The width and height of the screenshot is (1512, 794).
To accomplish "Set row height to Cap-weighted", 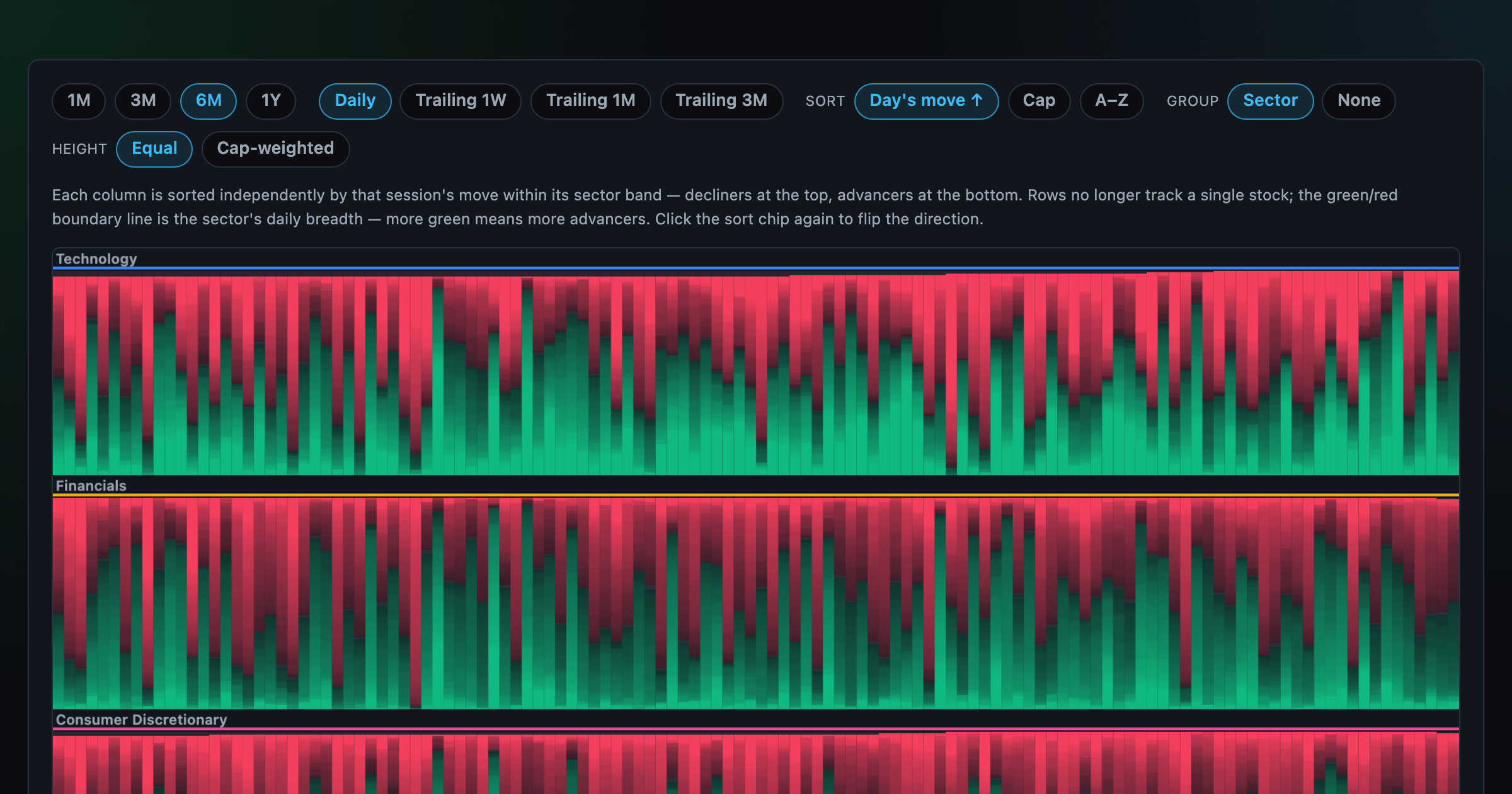I will point(275,149).
